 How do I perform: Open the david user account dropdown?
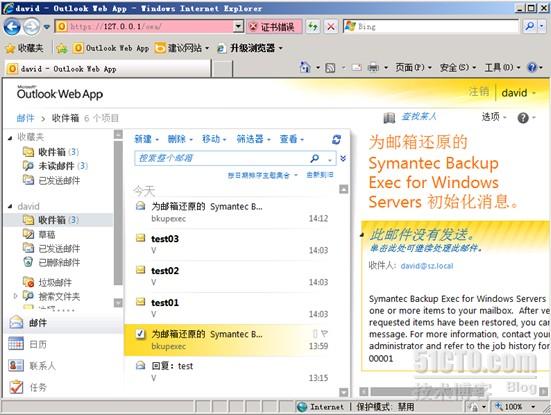(518, 93)
